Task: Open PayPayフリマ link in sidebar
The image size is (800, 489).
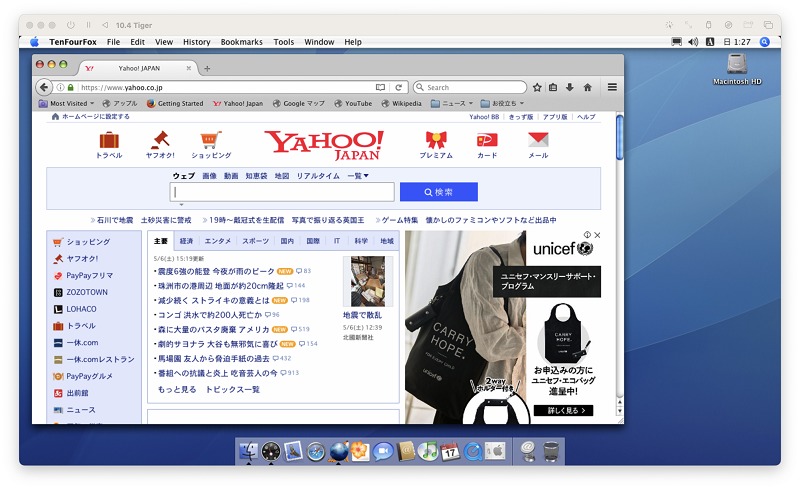Action: [x=89, y=276]
